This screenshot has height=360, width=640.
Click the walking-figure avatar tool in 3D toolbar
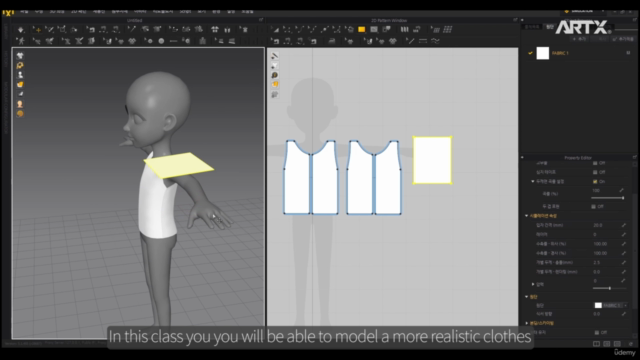21,41
